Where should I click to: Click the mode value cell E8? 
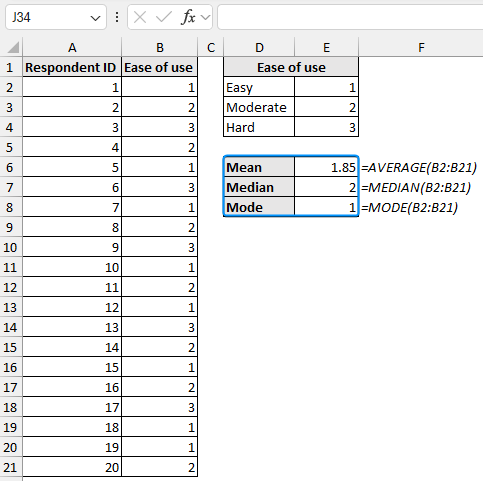tap(326, 207)
